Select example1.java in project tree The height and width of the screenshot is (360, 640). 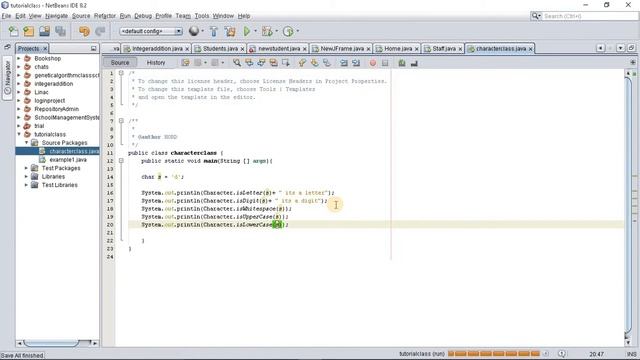pos(68,160)
